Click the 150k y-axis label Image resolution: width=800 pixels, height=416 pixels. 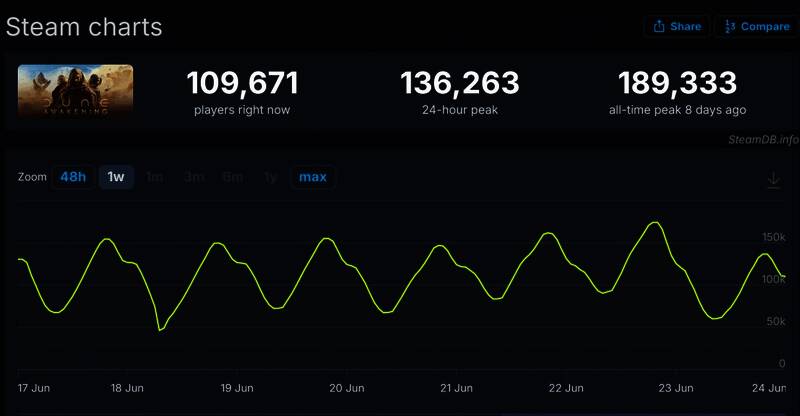774,237
